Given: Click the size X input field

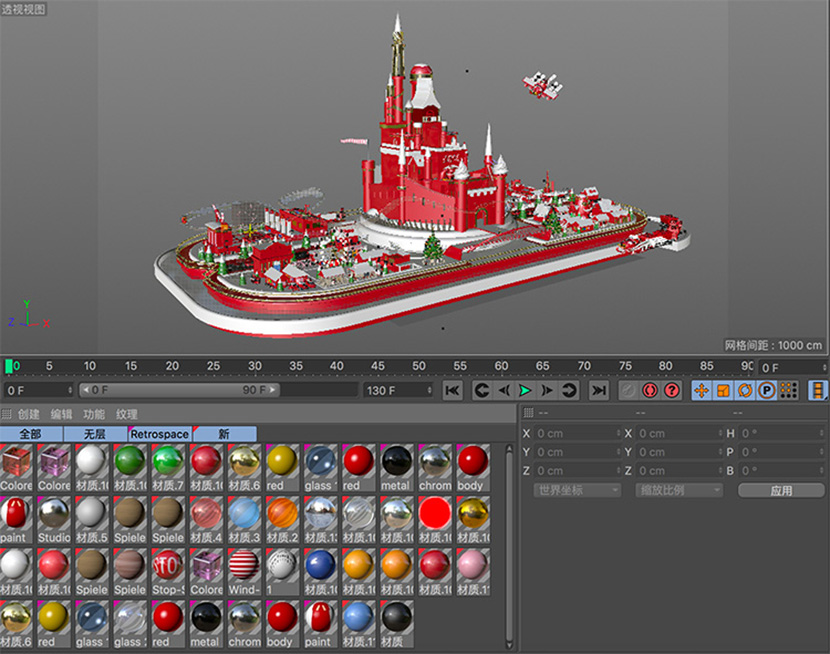Looking at the screenshot, I should click(679, 433).
